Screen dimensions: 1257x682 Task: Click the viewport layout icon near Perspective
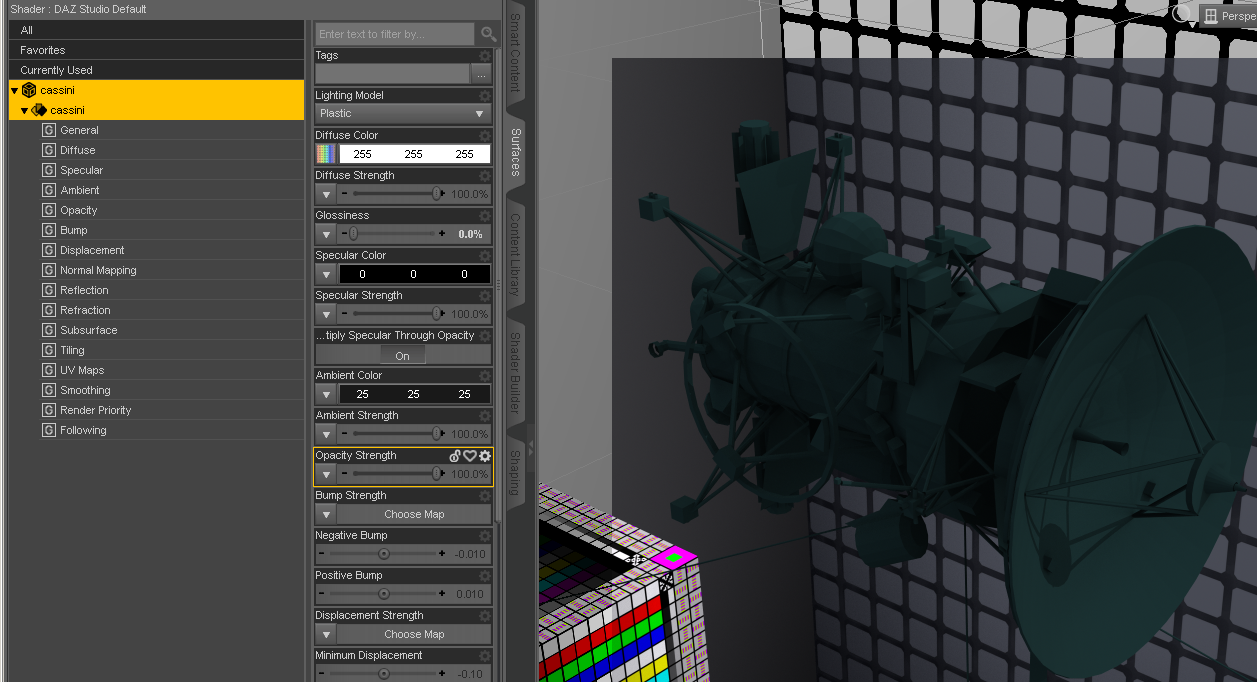coord(1210,16)
